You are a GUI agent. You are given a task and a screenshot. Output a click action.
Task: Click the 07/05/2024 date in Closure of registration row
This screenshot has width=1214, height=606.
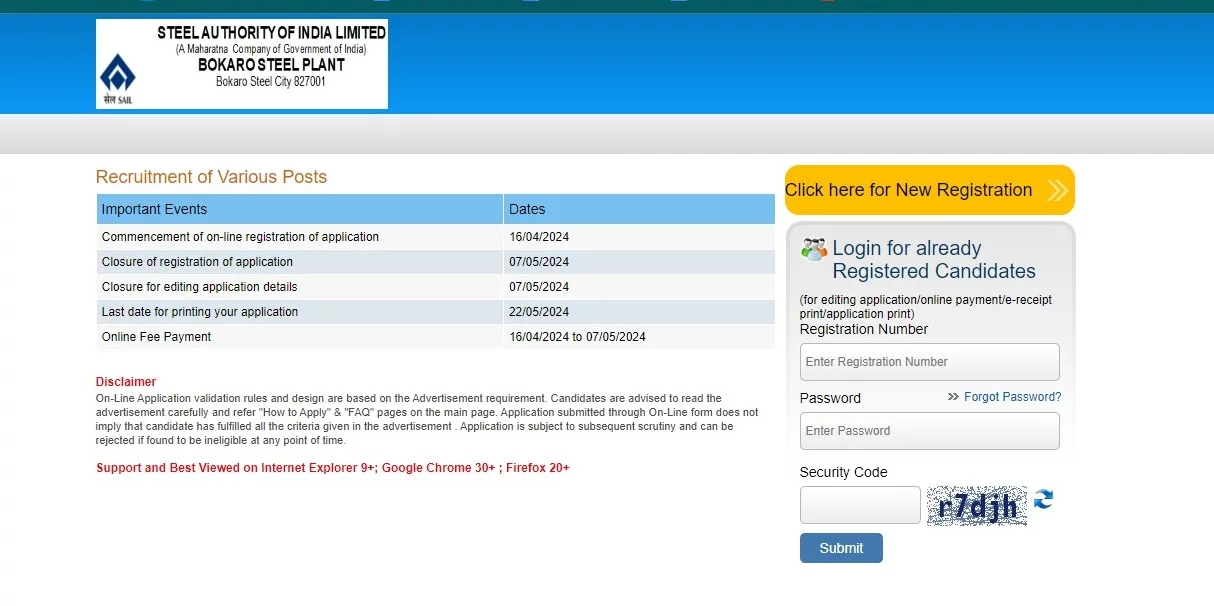(x=539, y=262)
